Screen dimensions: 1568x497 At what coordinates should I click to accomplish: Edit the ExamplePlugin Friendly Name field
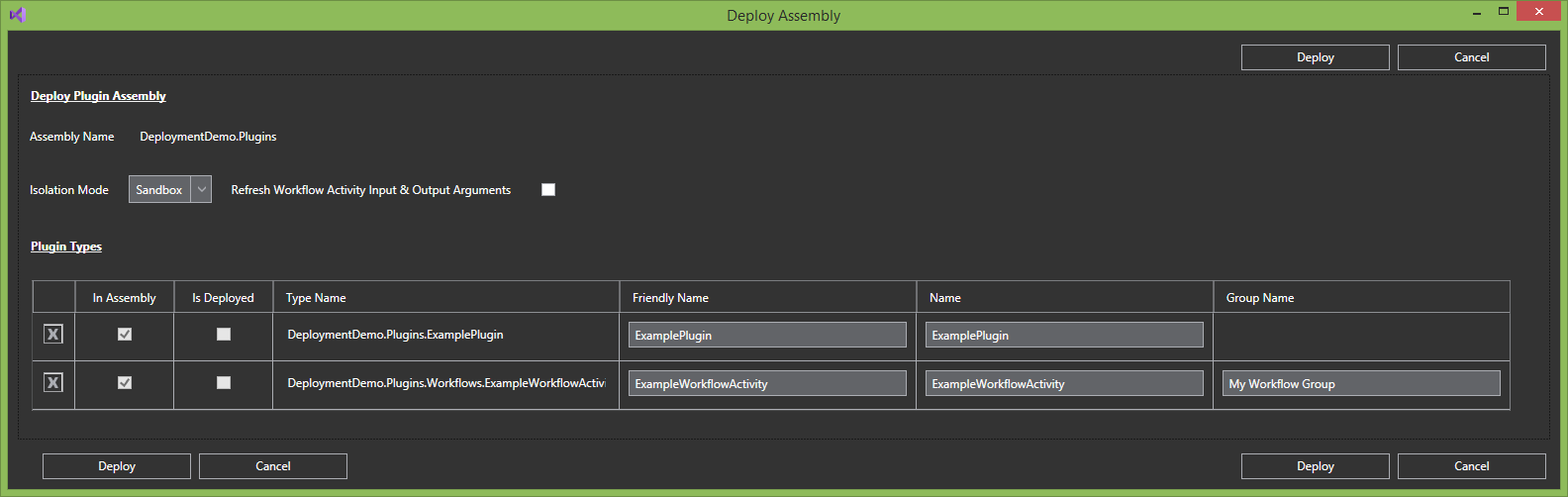[x=767, y=336]
